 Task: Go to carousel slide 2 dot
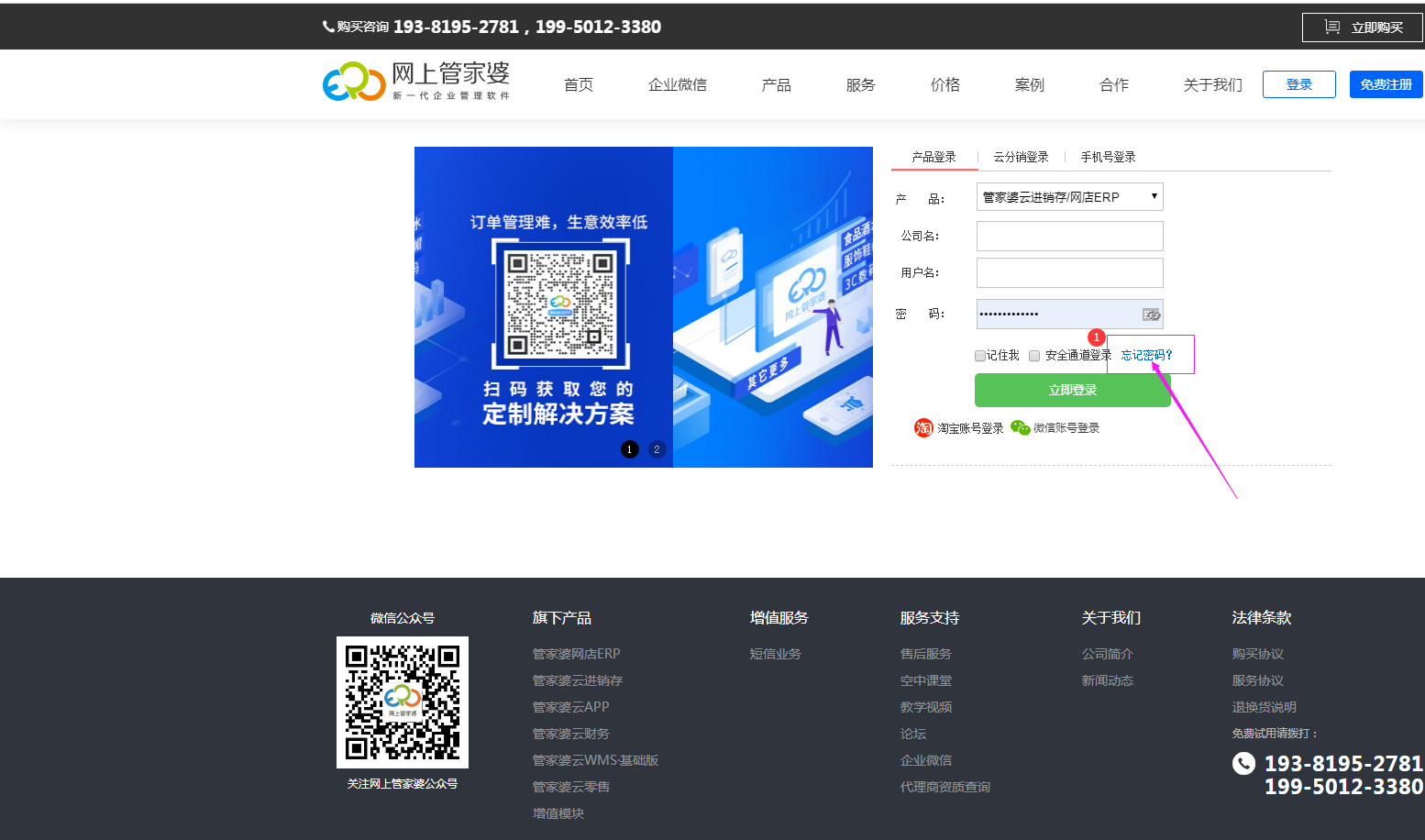[x=657, y=449]
